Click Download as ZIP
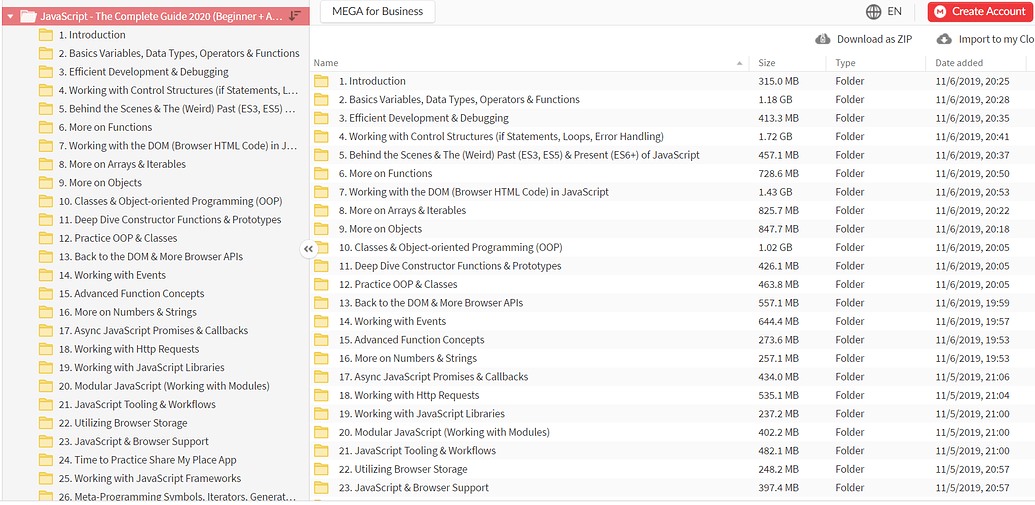 (874, 39)
